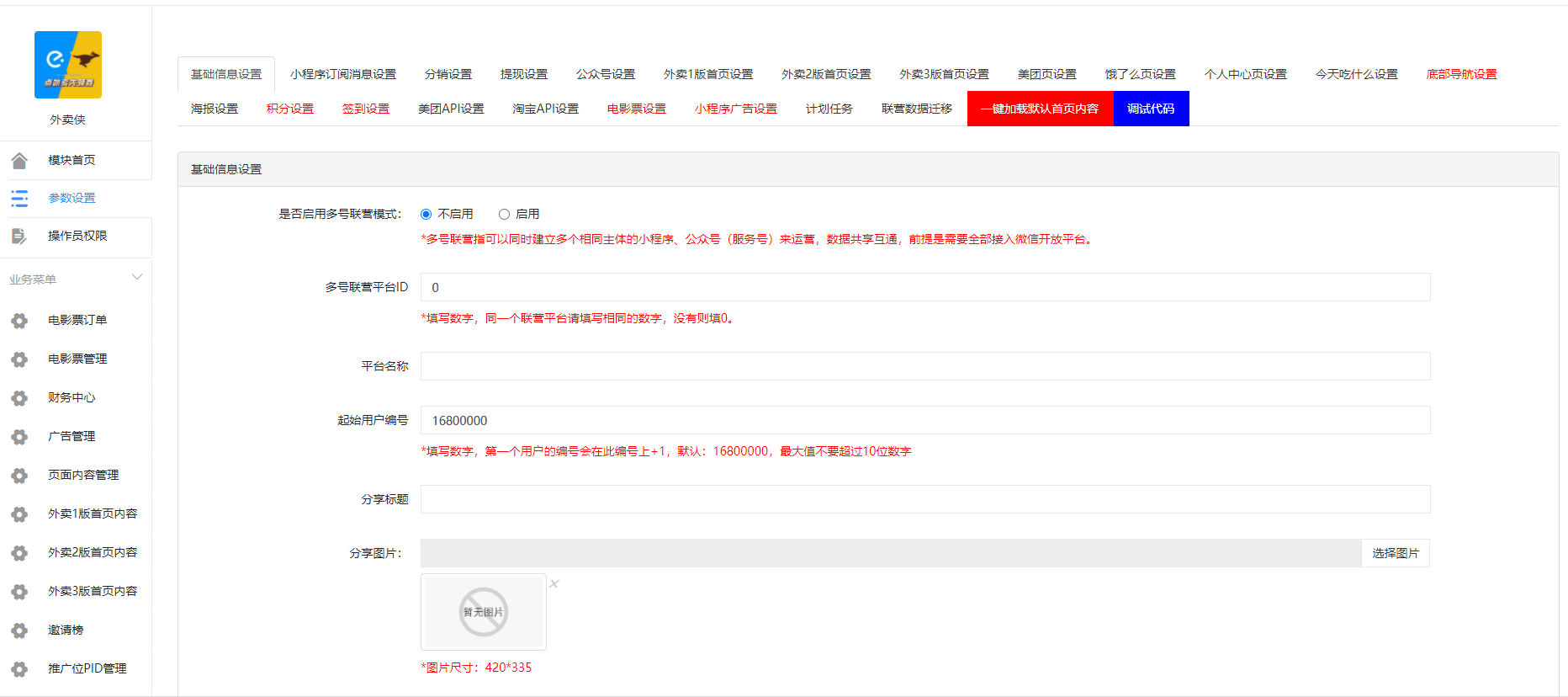Click the document icon beside 操作员权限
Screen dimensions: 1568x697
[x=19, y=236]
